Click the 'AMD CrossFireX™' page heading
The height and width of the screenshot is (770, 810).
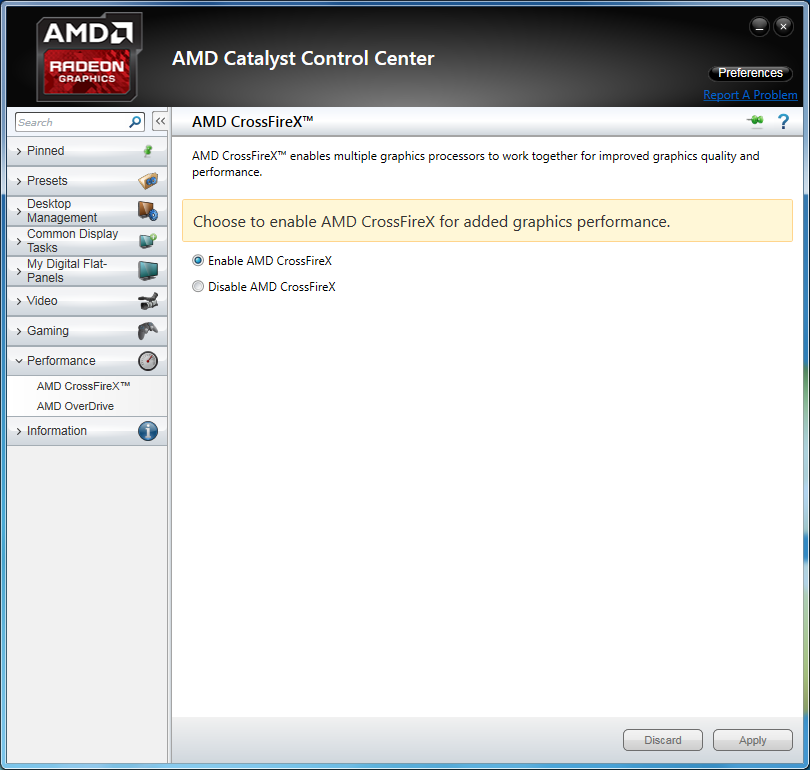(x=253, y=122)
